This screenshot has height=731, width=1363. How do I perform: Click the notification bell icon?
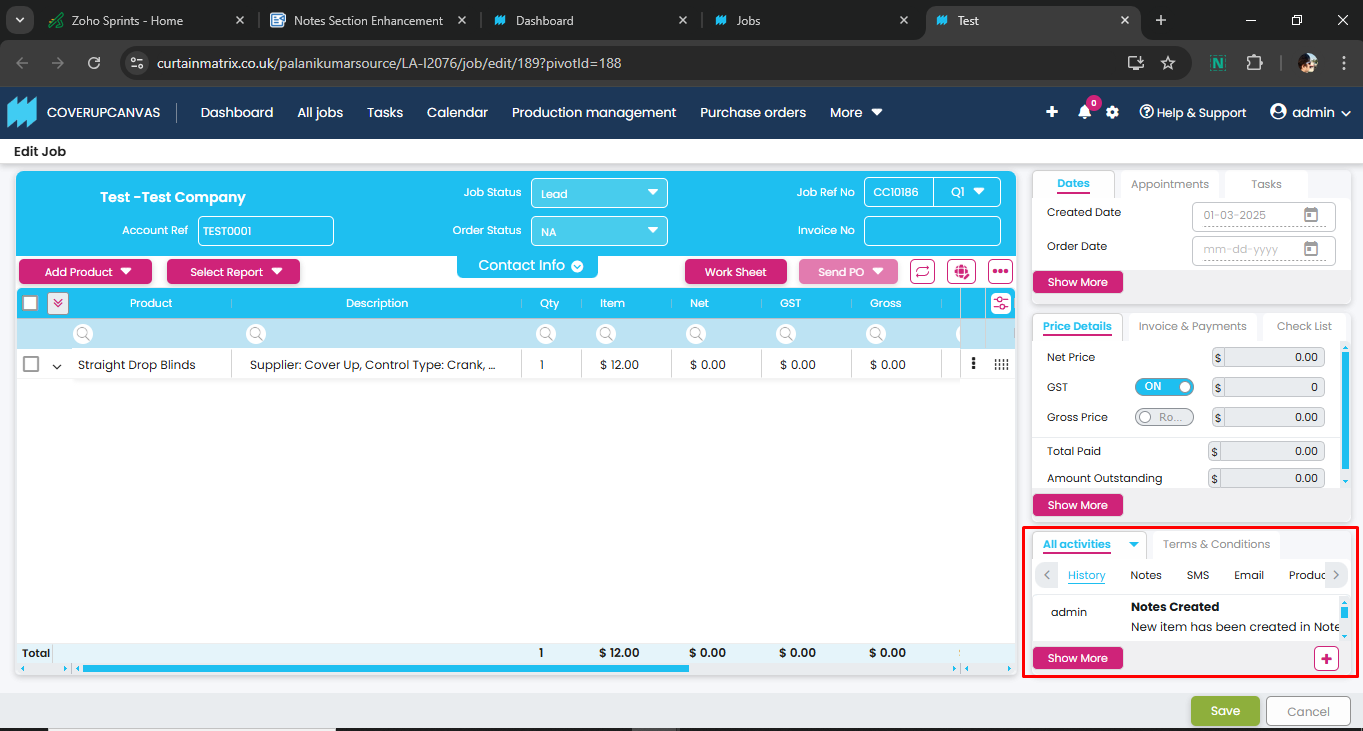(x=1084, y=113)
